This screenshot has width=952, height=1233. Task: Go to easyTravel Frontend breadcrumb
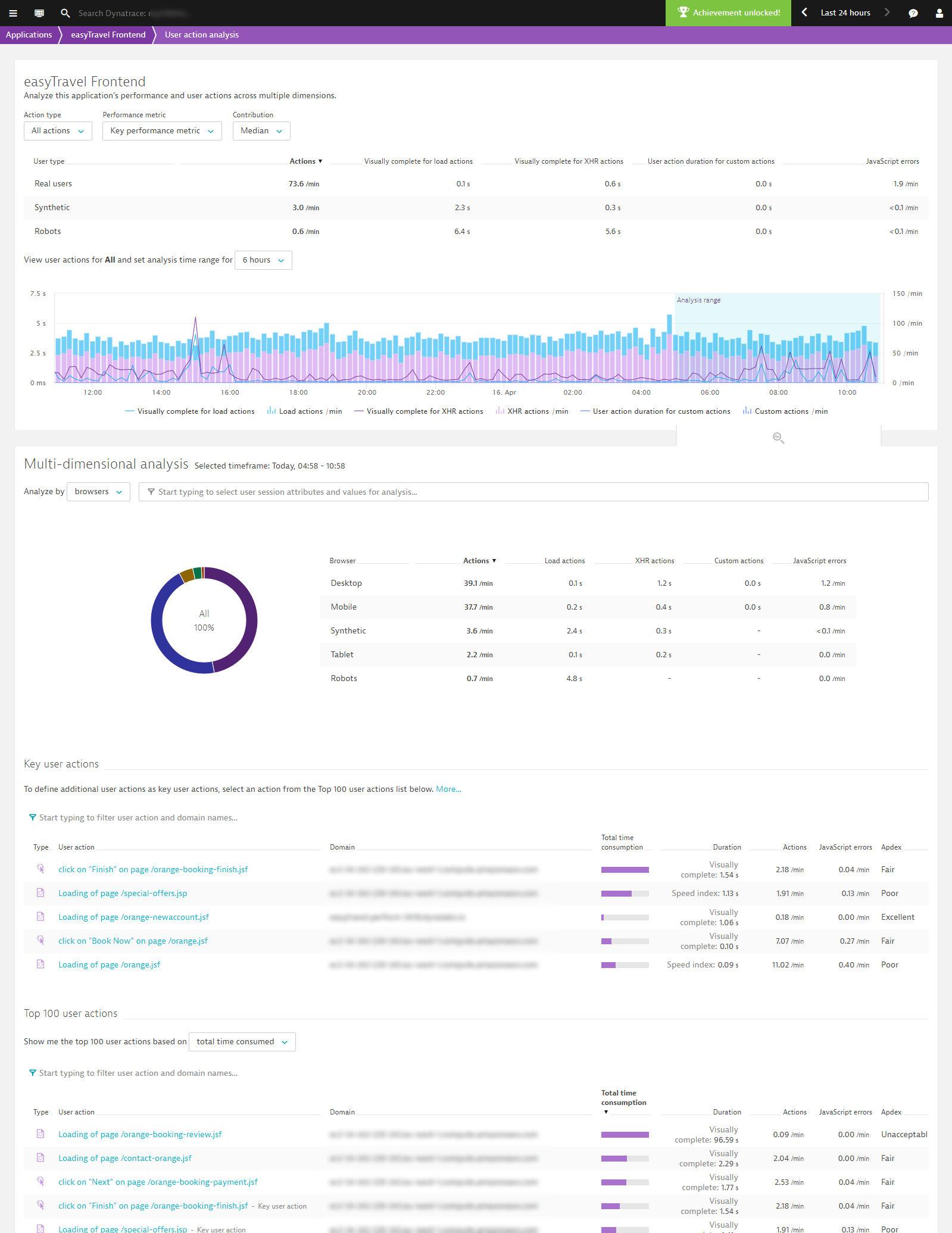pyautogui.click(x=108, y=35)
